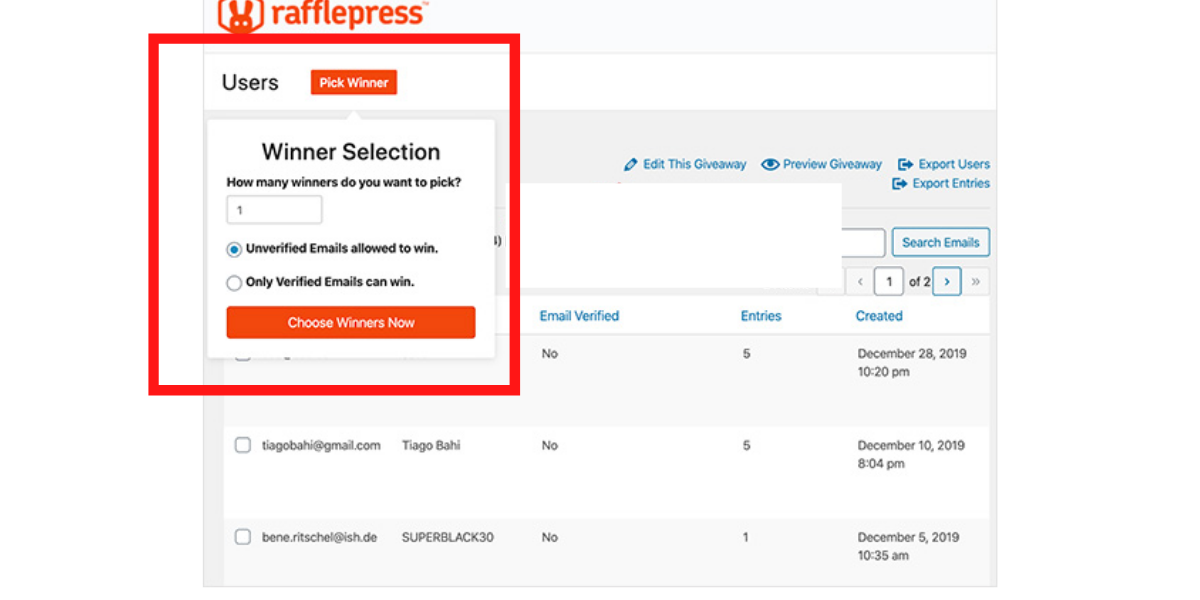This screenshot has height=600, width=1200.
Task: Click the Export Users icon
Action: tap(905, 164)
